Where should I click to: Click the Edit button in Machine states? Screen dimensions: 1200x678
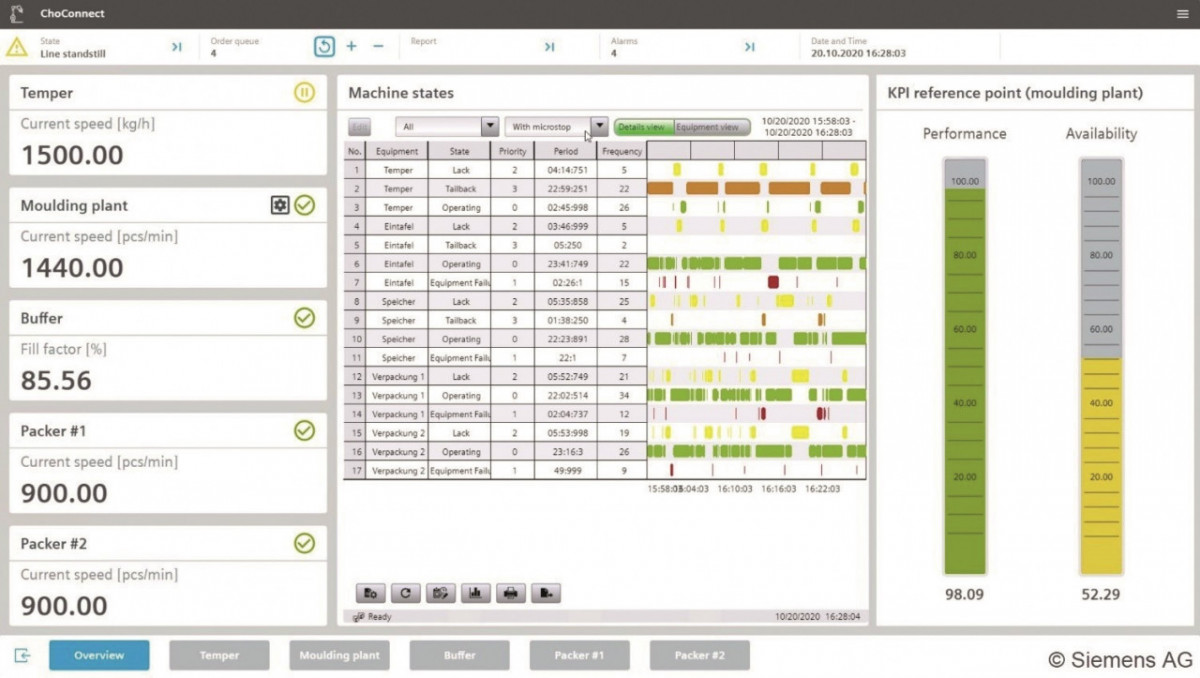[359, 127]
